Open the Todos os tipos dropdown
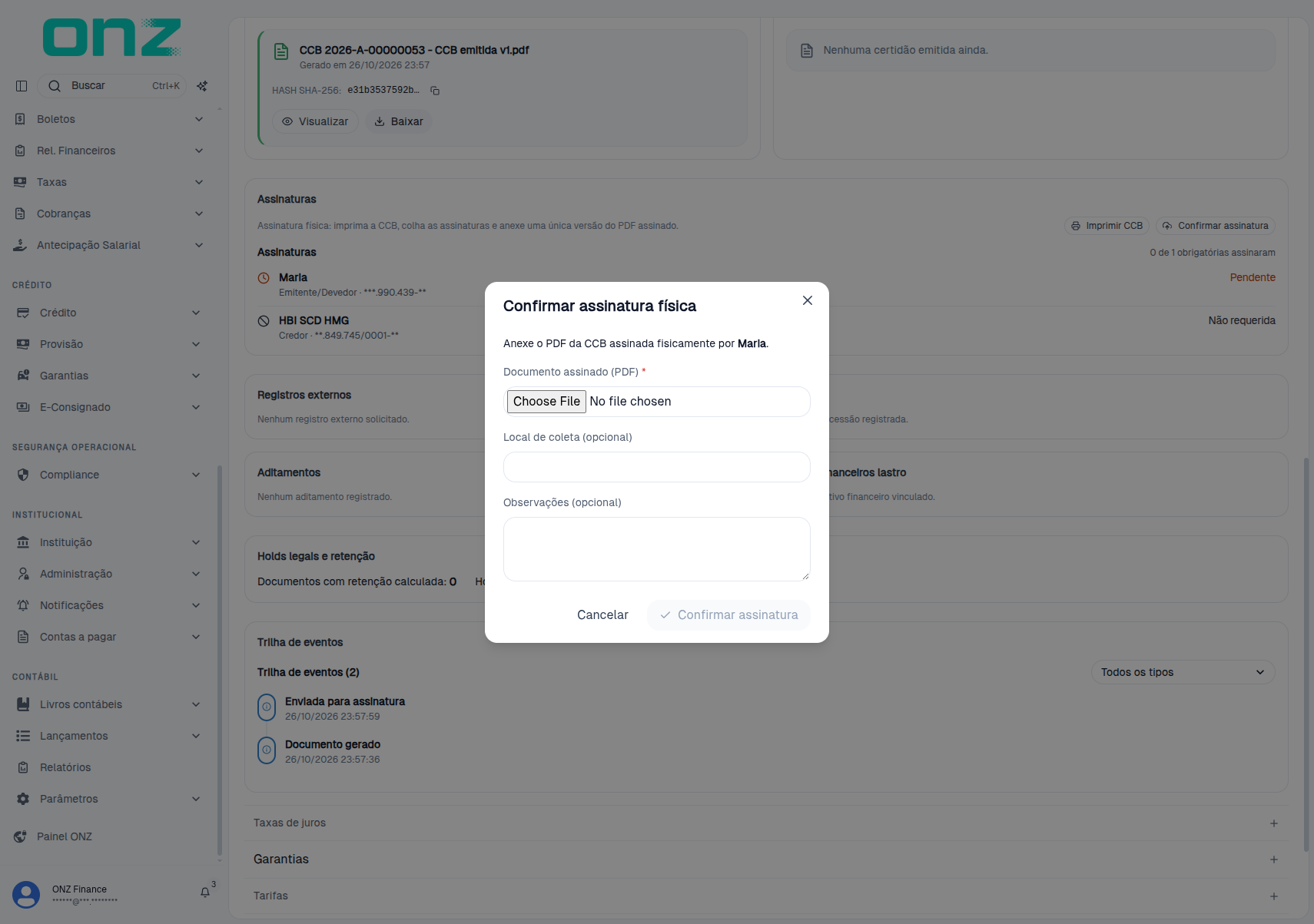This screenshot has width=1314, height=924. click(1183, 672)
